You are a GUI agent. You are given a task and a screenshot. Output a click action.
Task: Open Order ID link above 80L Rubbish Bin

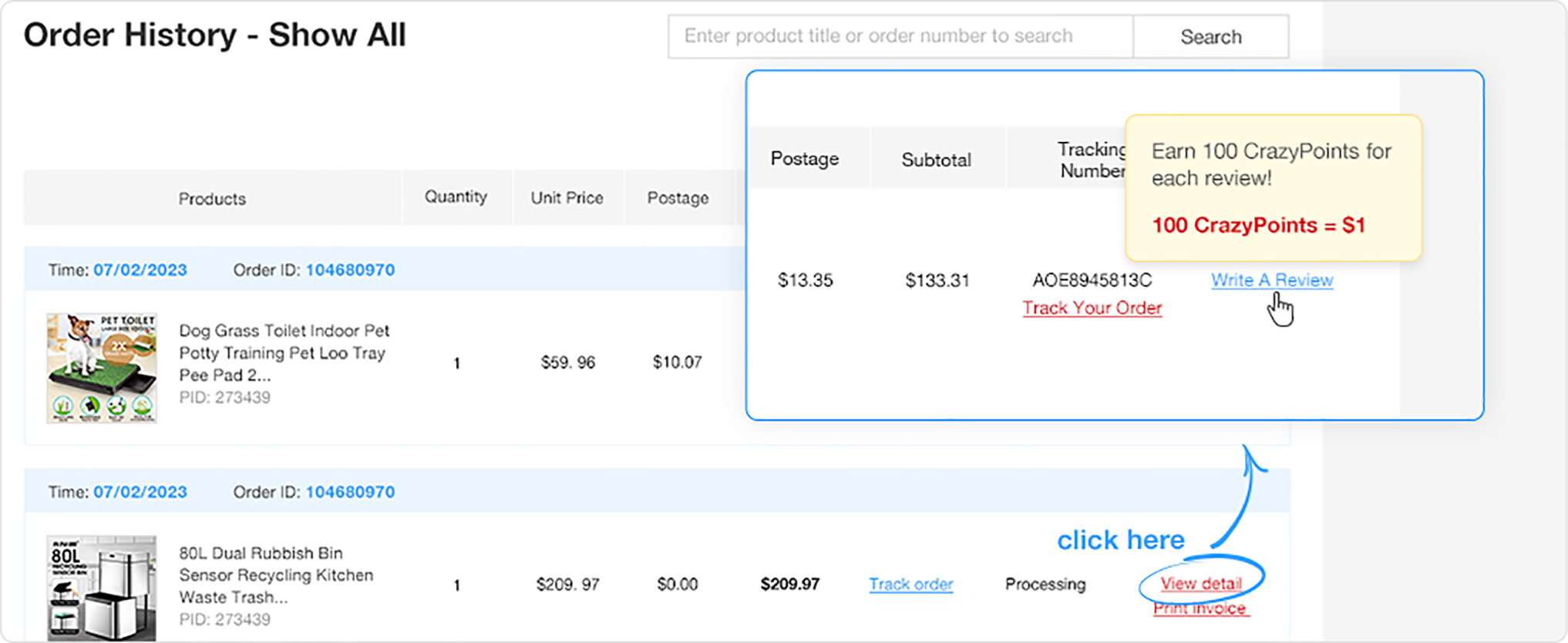350,492
